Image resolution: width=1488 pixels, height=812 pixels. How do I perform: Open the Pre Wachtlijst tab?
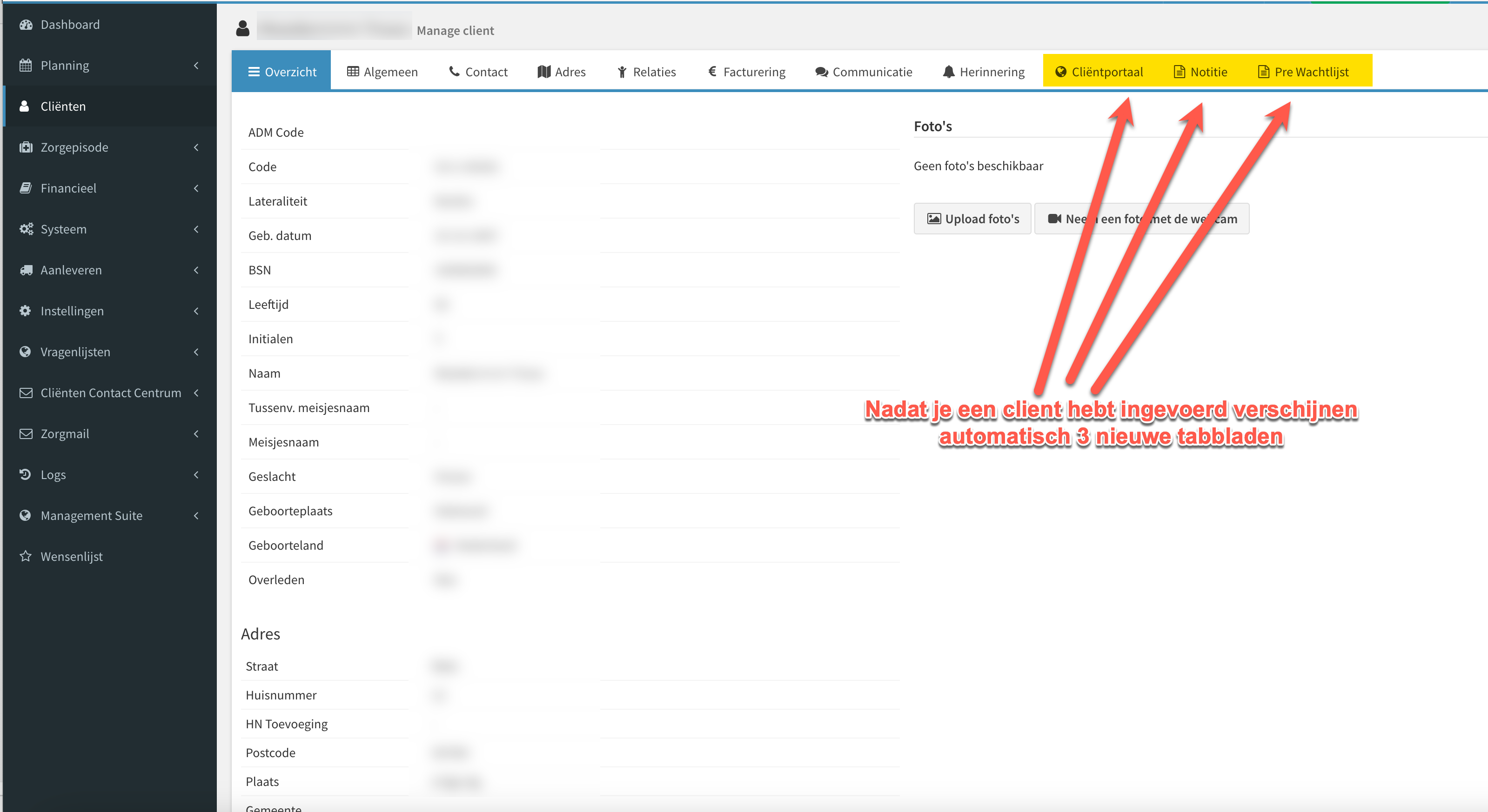(1304, 72)
